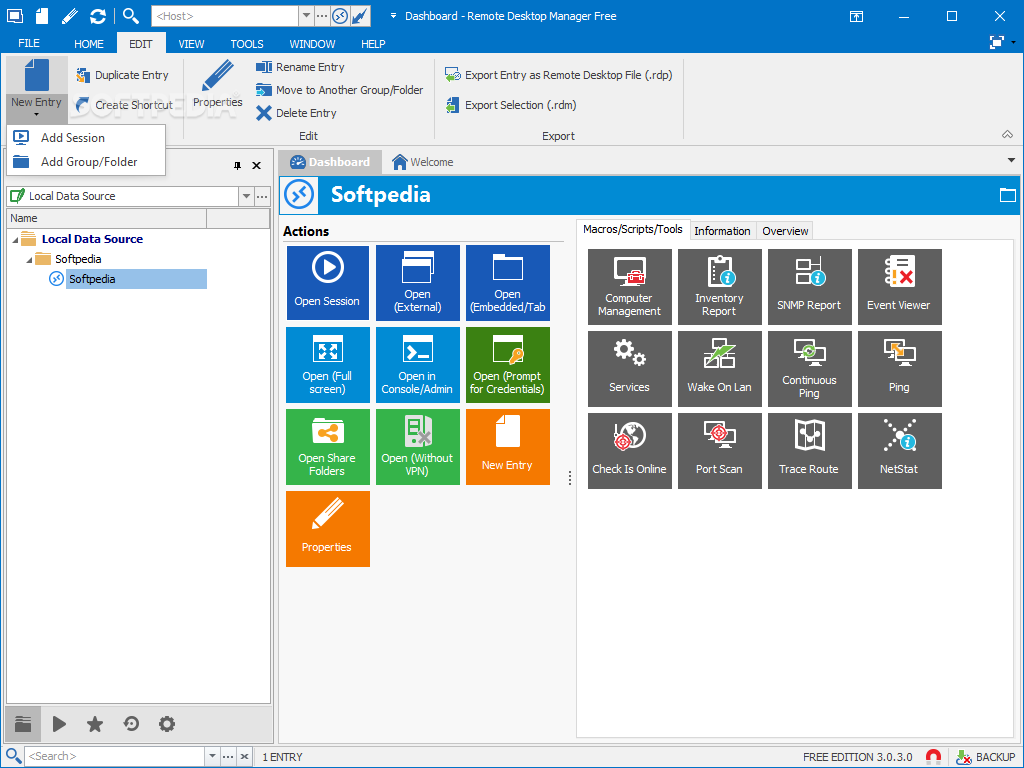Click in the Host input field

pos(225,16)
